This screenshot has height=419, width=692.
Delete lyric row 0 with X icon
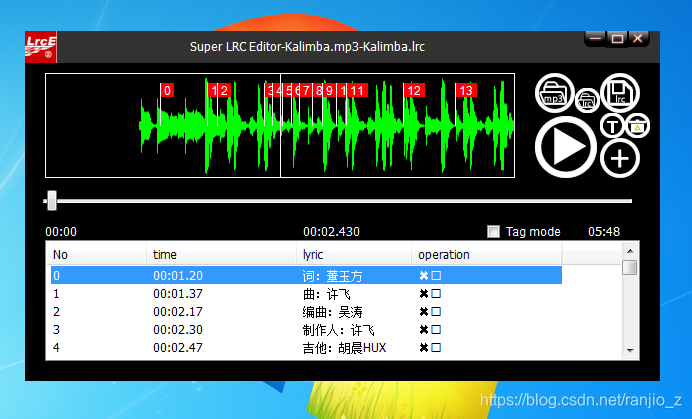424,276
